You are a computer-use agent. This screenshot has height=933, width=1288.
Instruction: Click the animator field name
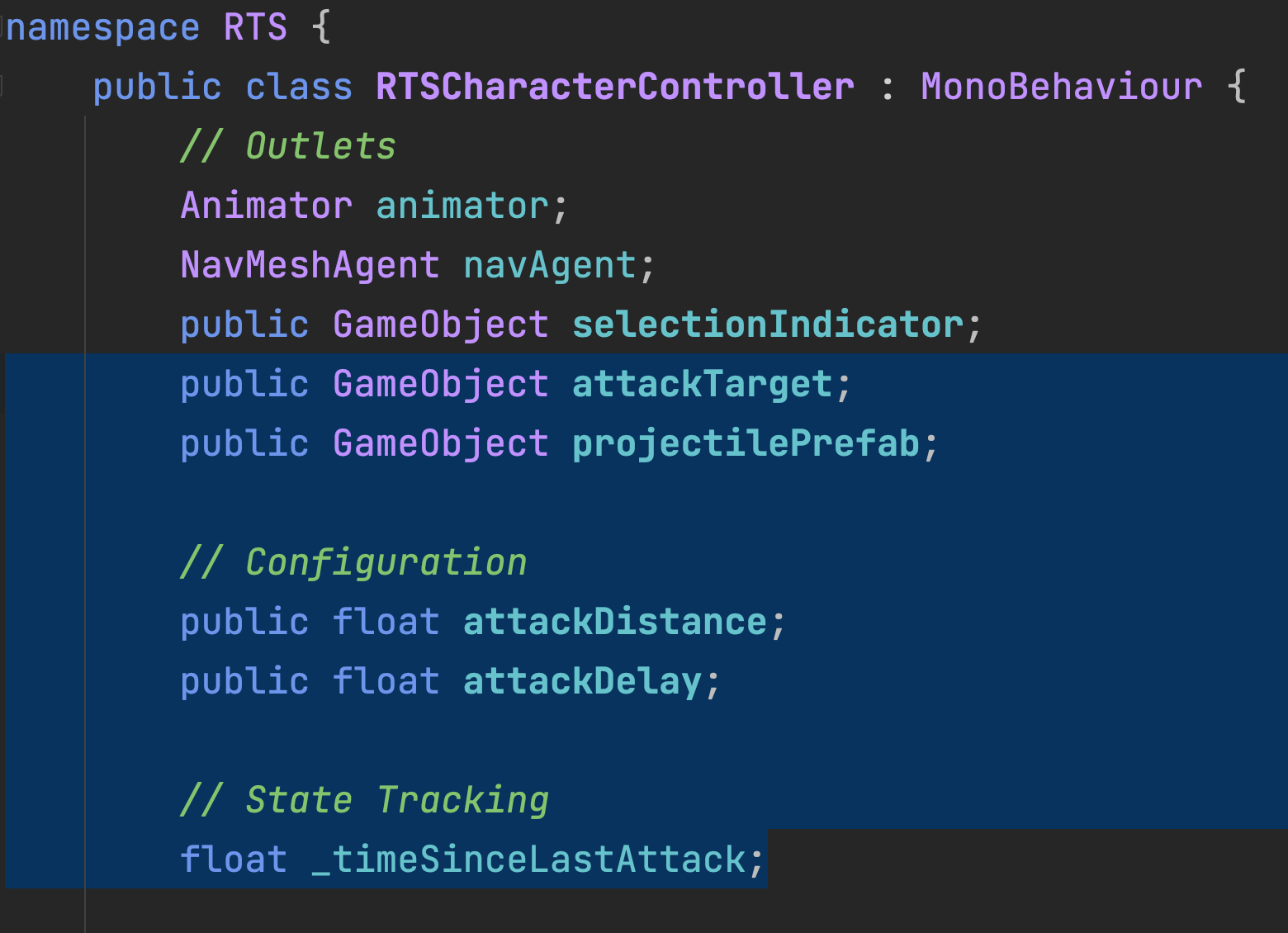462,206
